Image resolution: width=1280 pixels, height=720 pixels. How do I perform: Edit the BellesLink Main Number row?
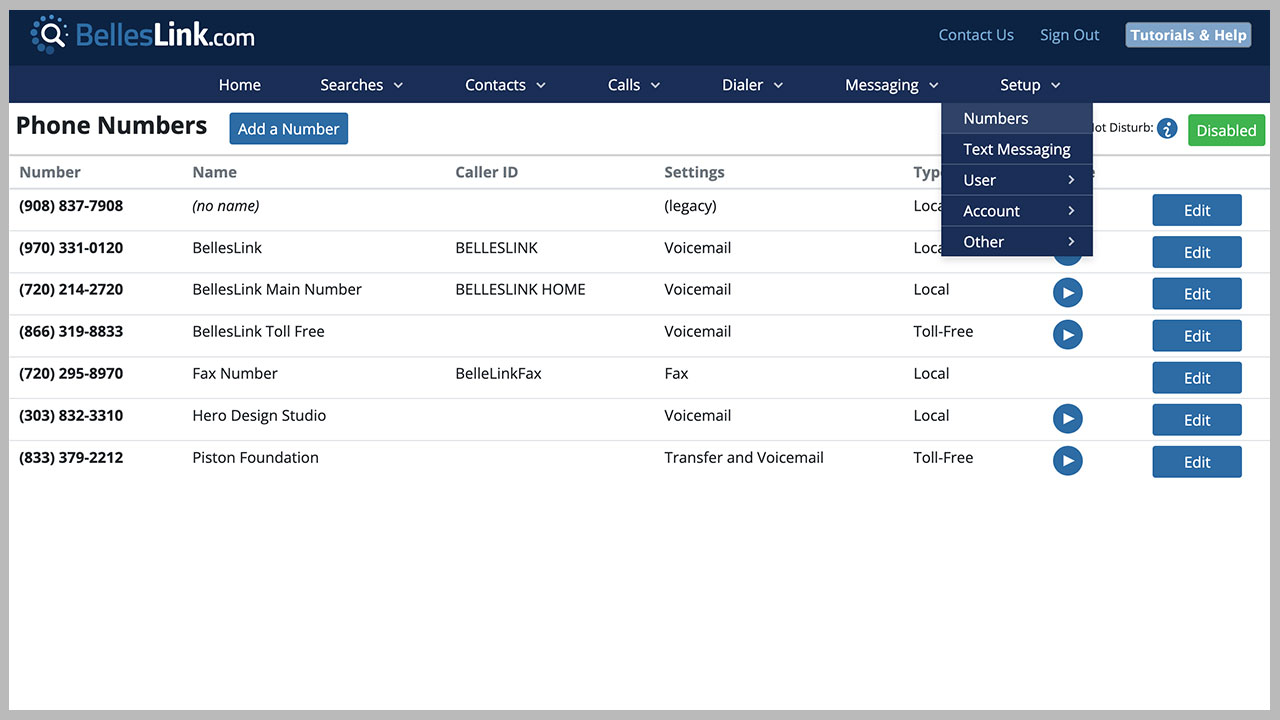(x=1197, y=294)
